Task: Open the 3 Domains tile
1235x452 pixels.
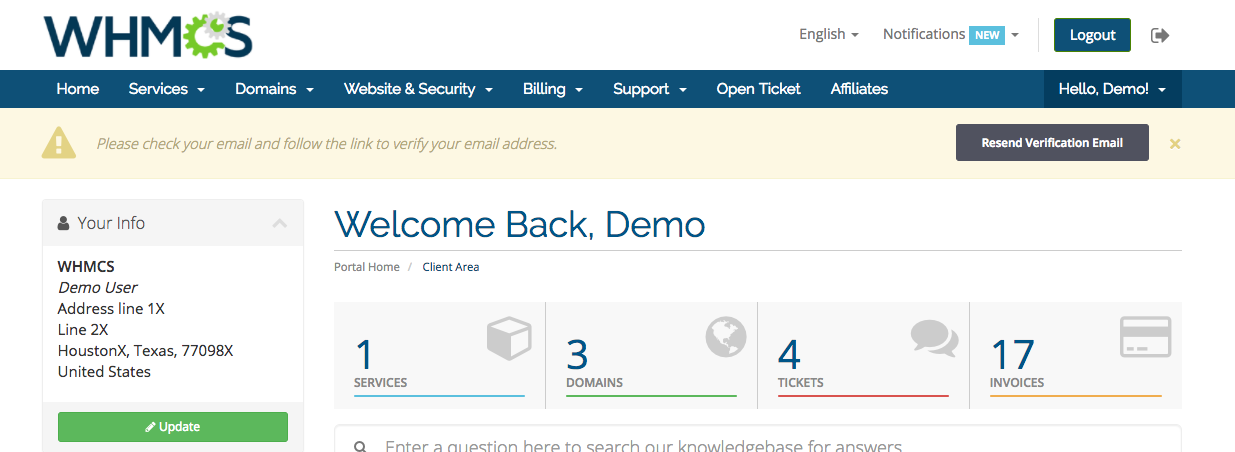Action: (652, 355)
